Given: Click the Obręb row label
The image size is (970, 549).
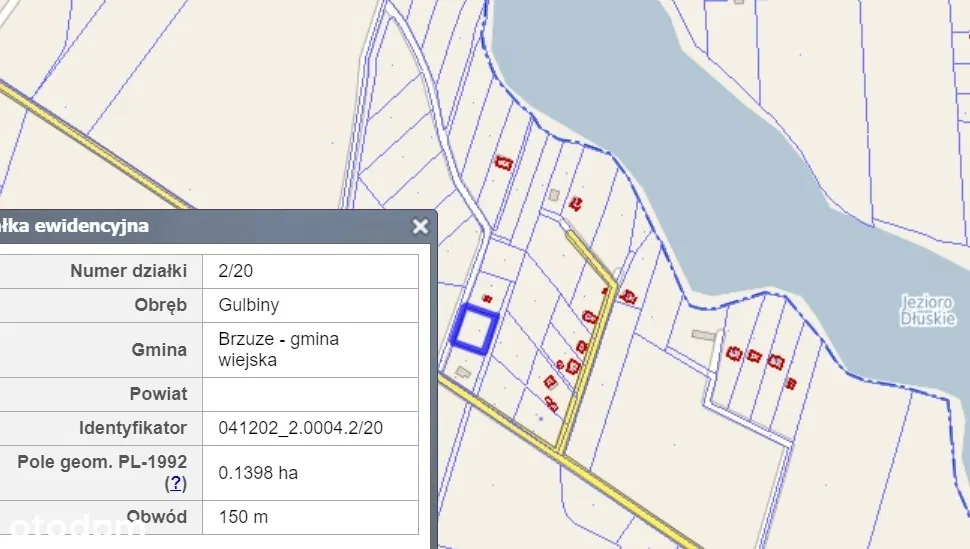Looking at the screenshot, I should click(160, 305).
